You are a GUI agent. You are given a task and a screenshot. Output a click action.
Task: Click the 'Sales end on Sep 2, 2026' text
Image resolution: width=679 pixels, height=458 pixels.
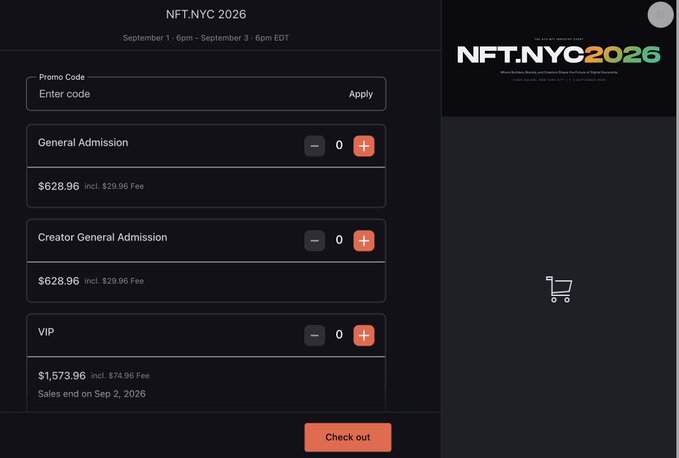pyautogui.click(x=92, y=394)
